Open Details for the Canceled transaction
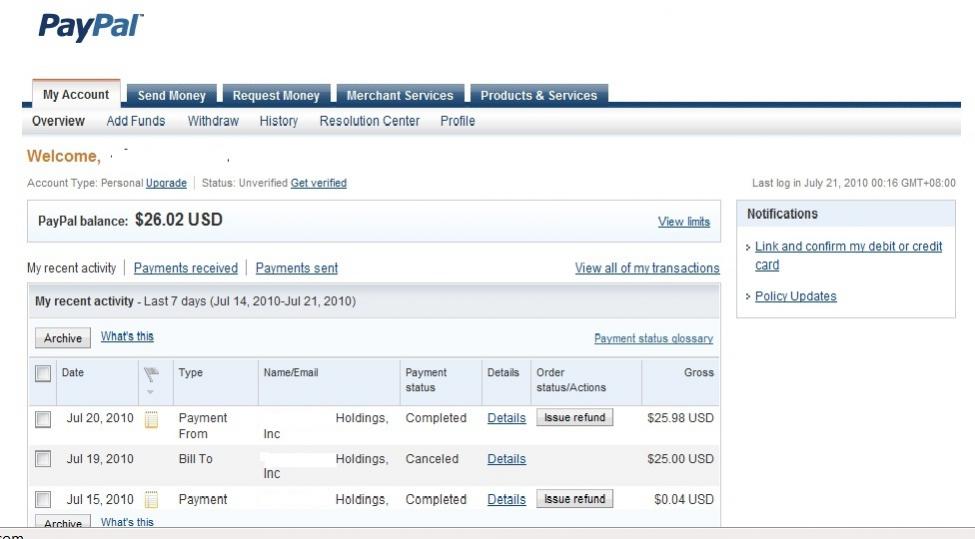Screen dimensions: 975x539 click(x=506, y=459)
